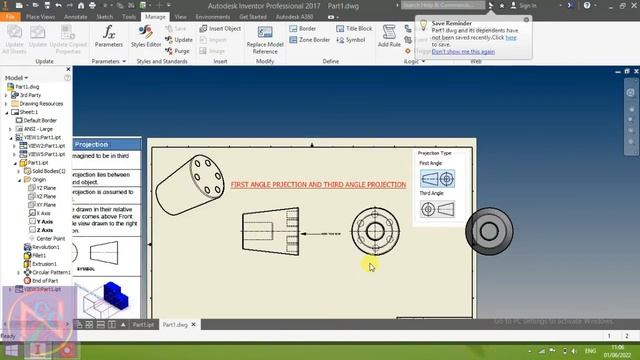Open the Model browser dropdown
640x360 pixels.
point(16,78)
